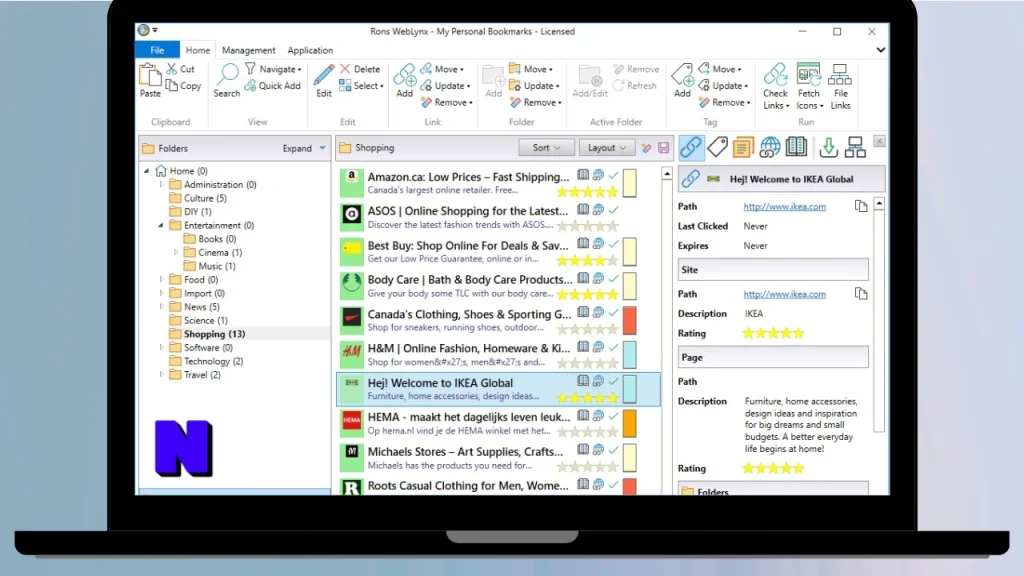
Task: Click Add in the Link group
Action: 404,80
